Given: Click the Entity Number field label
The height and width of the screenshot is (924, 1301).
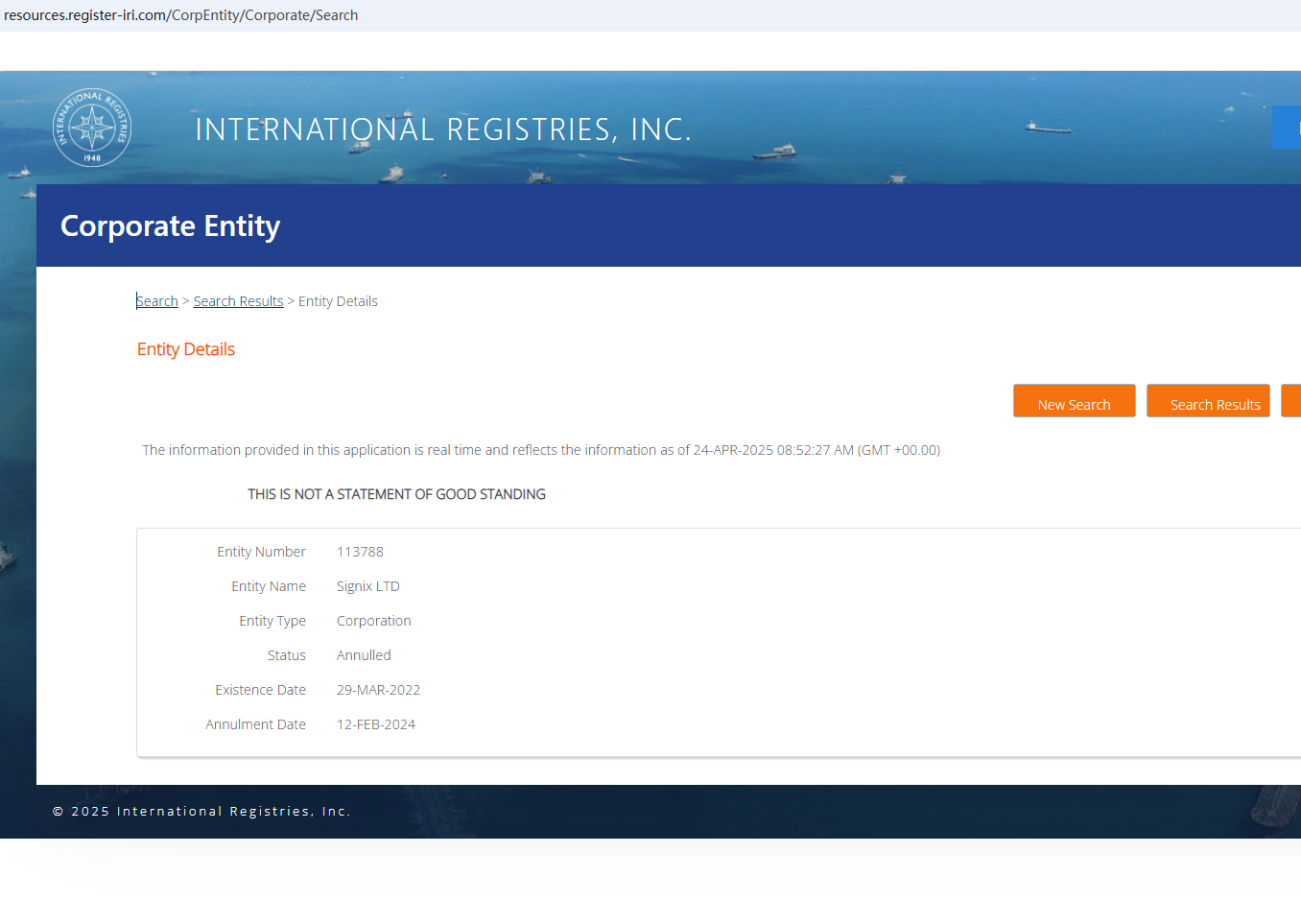Looking at the screenshot, I should [262, 552].
